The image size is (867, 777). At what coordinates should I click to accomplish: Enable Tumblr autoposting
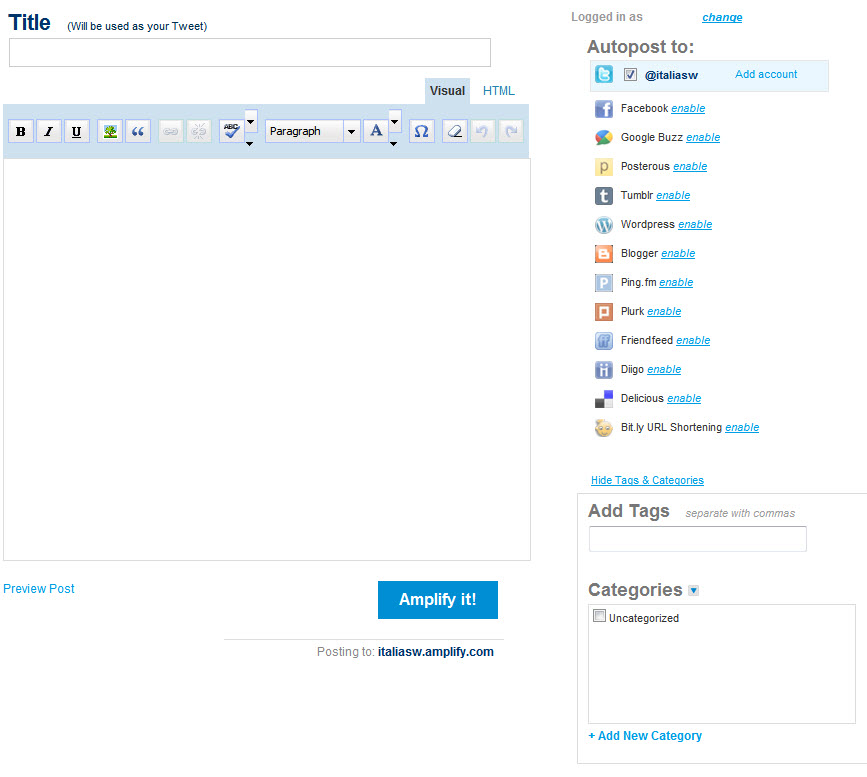pos(673,196)
